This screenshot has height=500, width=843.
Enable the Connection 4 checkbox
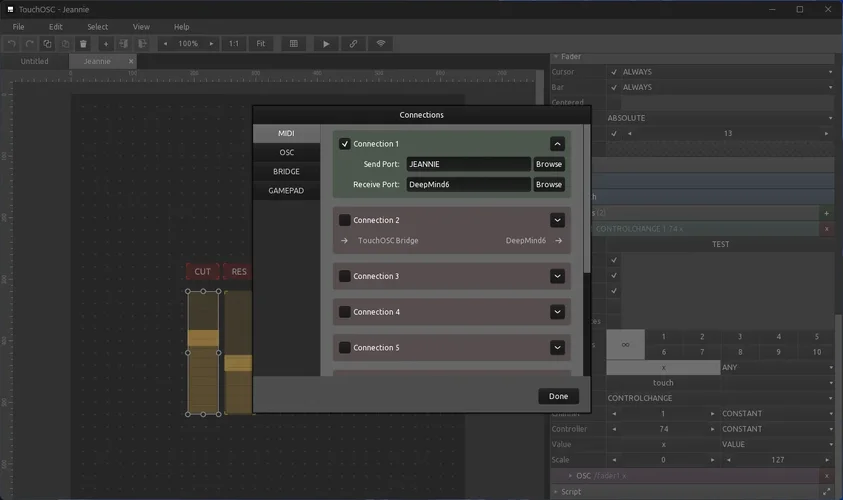pyautogui.click(x=345, y=312)
